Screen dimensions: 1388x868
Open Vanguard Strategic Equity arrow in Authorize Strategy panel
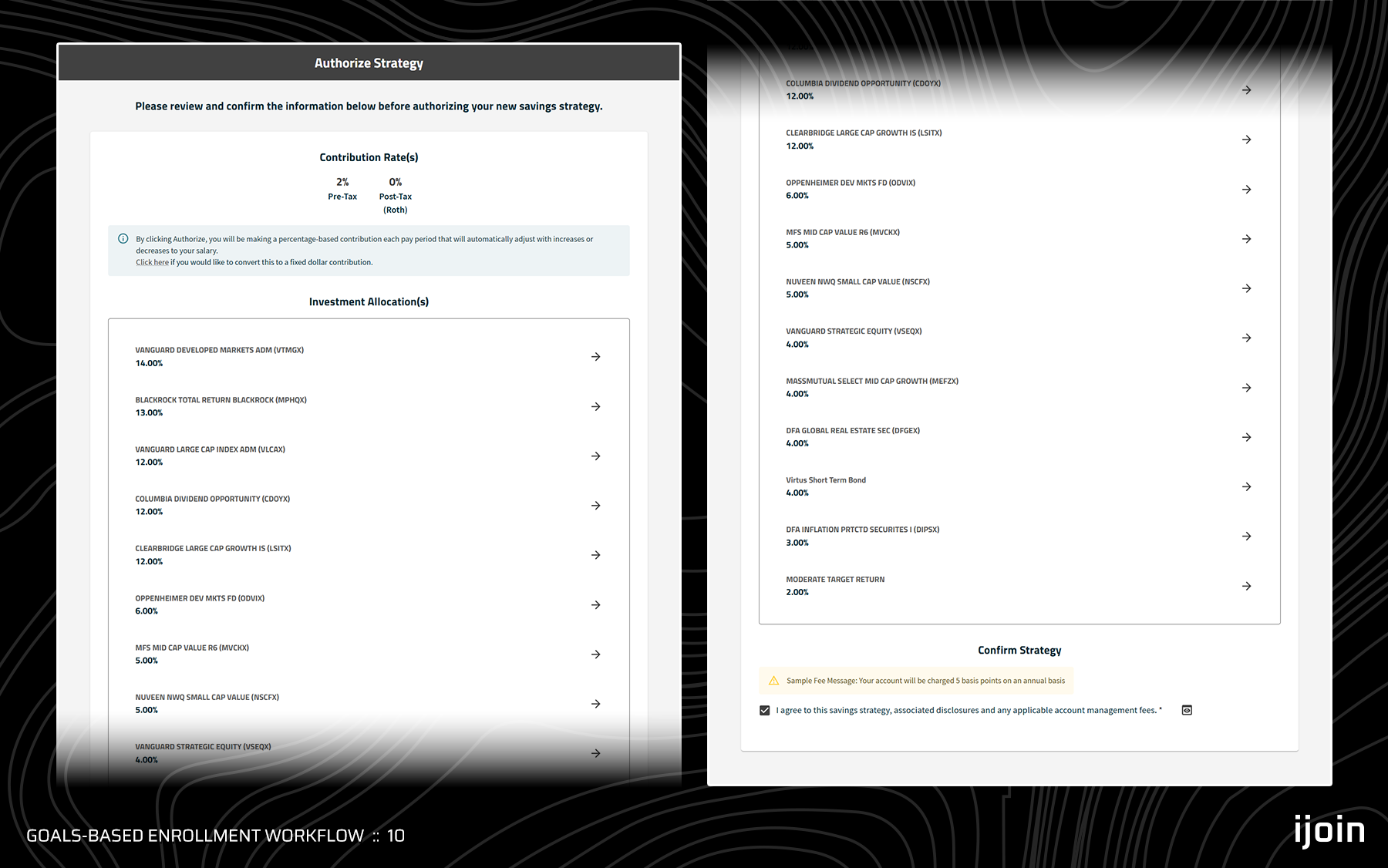tap(595, 753)
